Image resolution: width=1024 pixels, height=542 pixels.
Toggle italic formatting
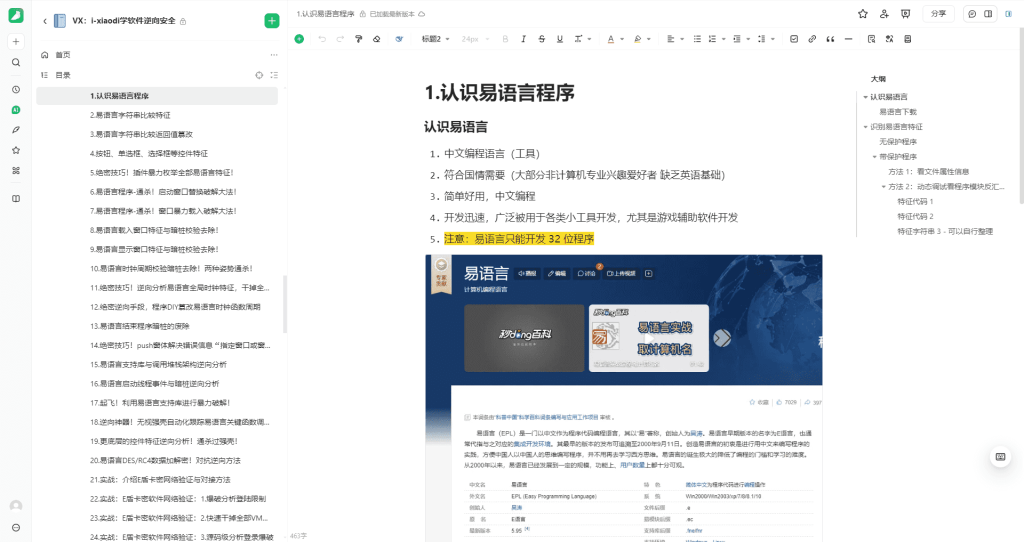tap(523, 39)
